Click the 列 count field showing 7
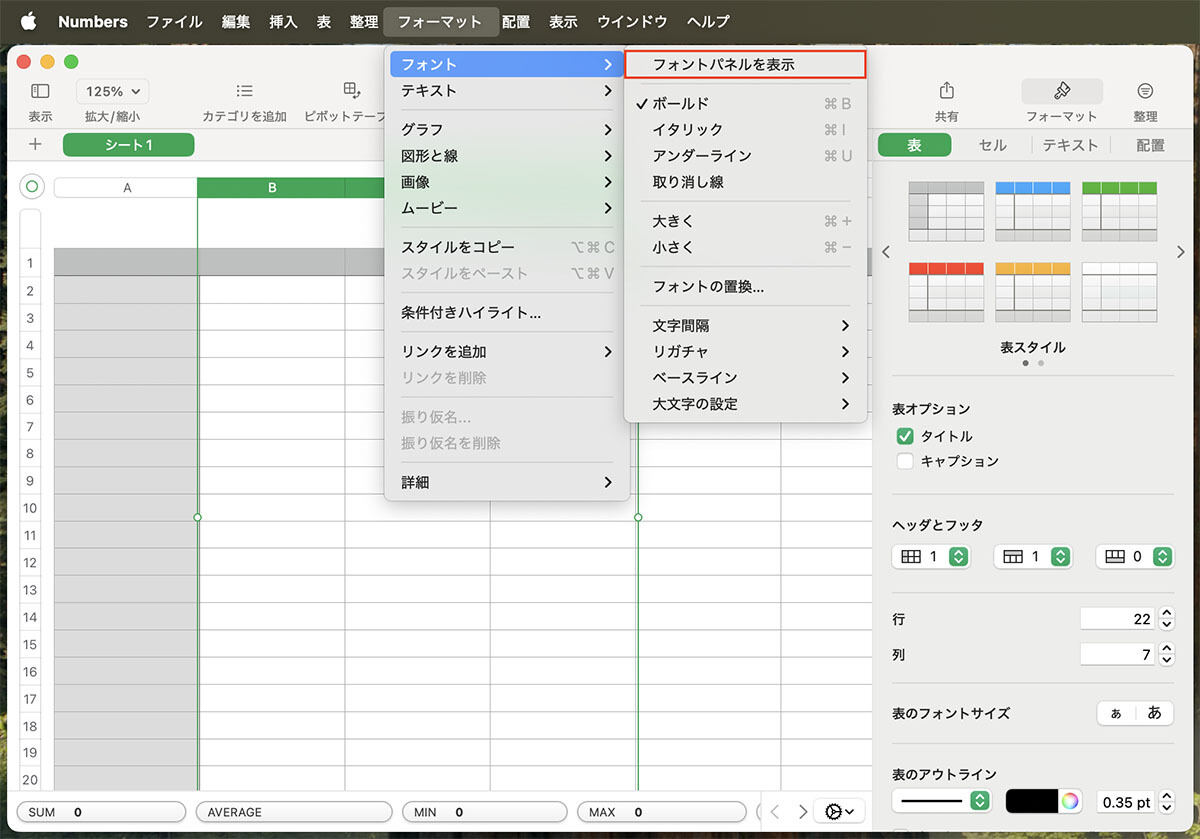The image size is (1200, 839). click(1117, 655)
